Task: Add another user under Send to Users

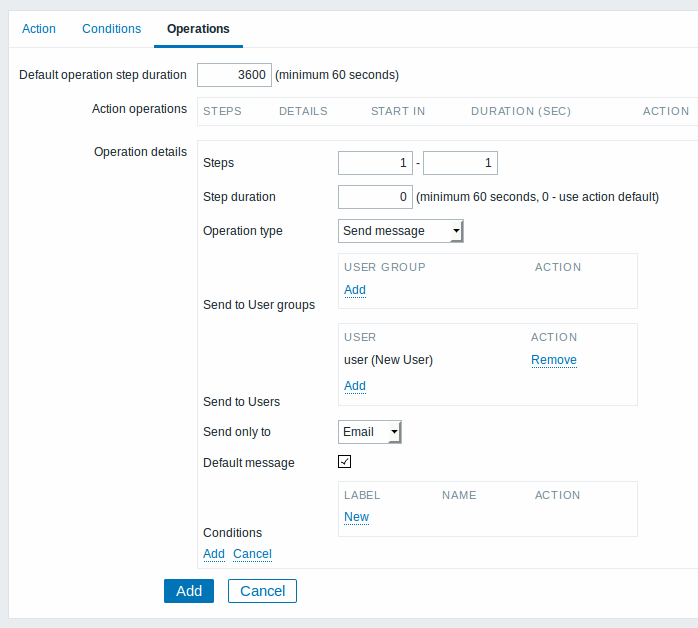Action: point(355,385)
